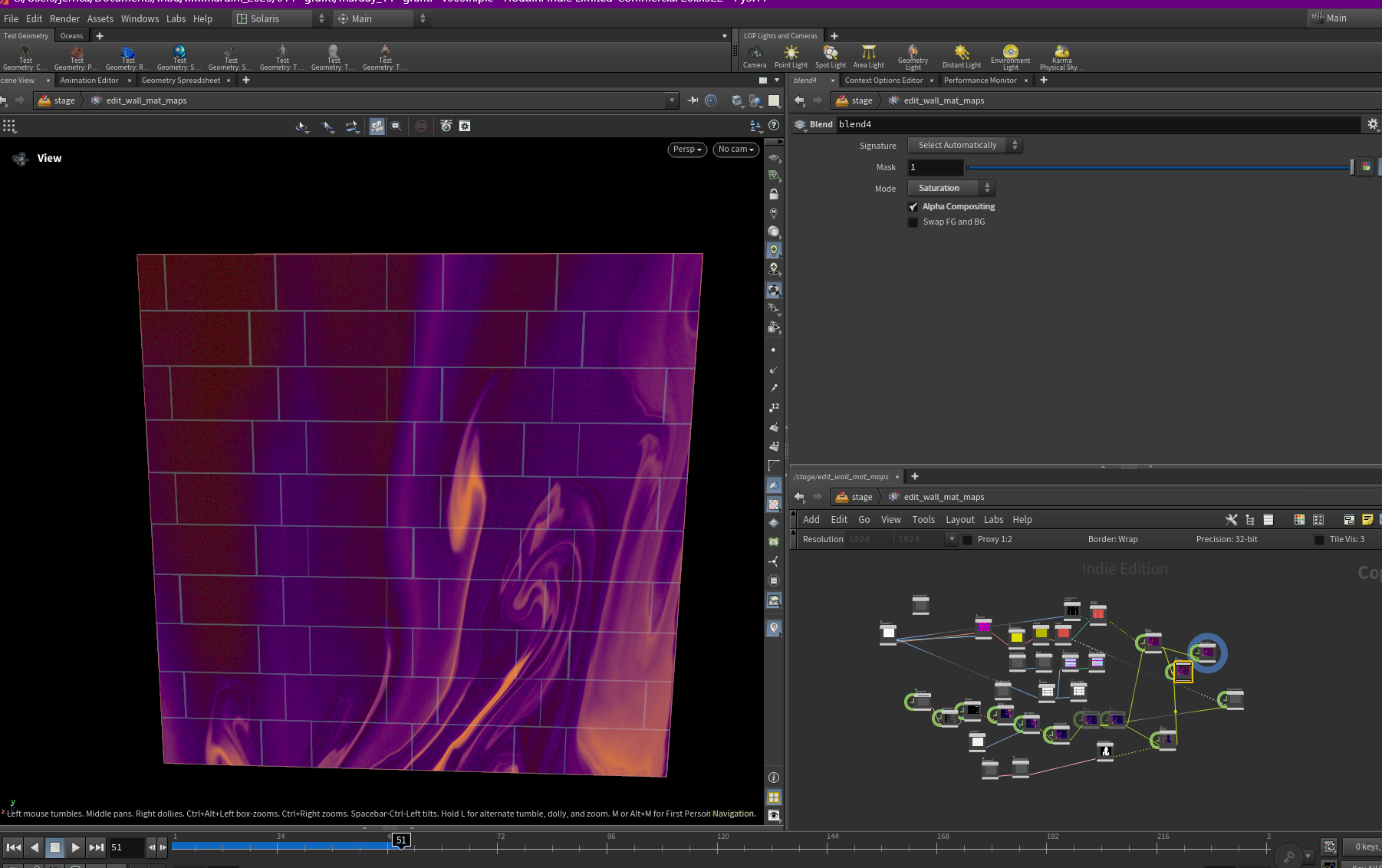
Task: Open the Render menu
Action: tap(64, 18)
